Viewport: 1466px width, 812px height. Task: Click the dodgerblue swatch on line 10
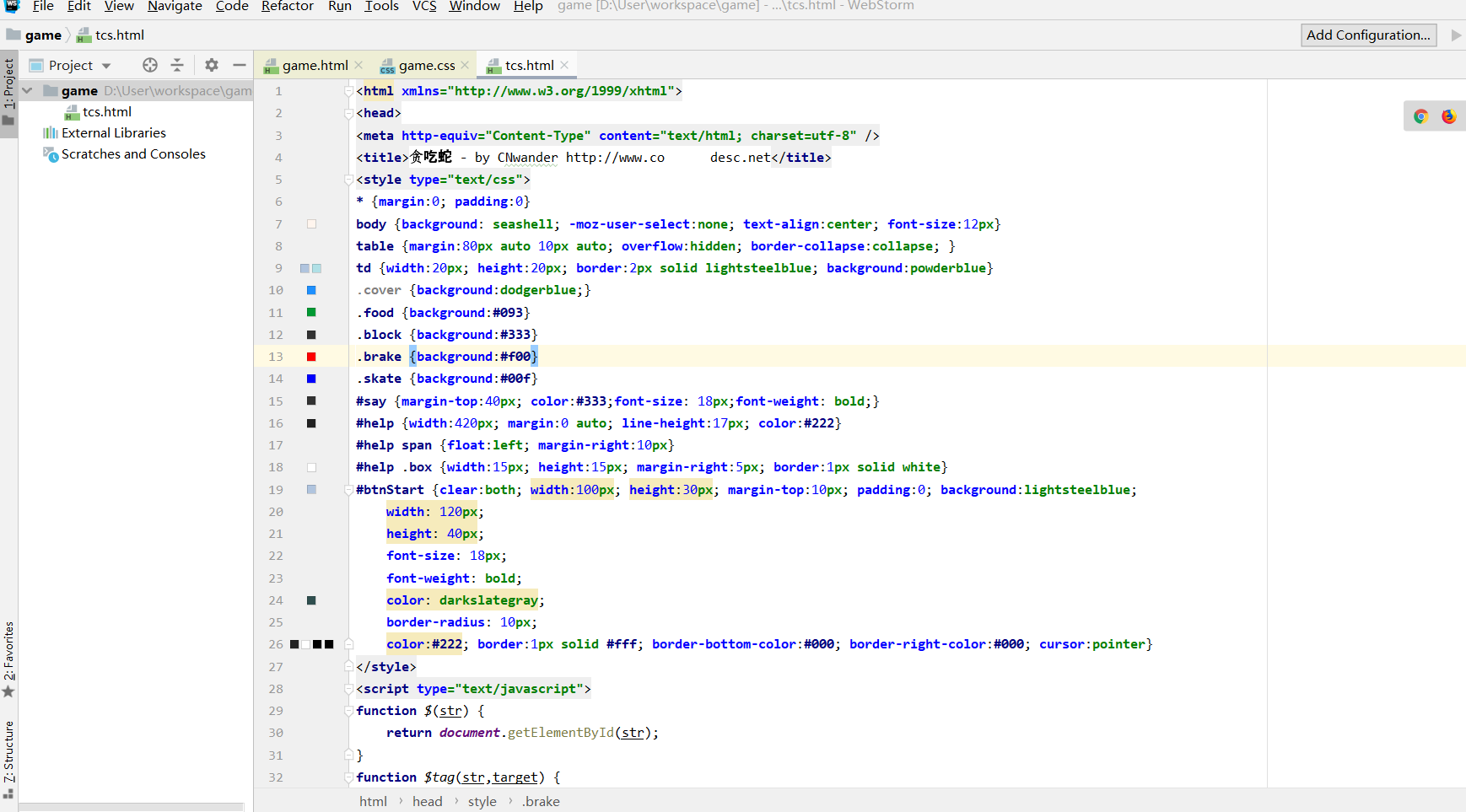[x=311, y=290]
